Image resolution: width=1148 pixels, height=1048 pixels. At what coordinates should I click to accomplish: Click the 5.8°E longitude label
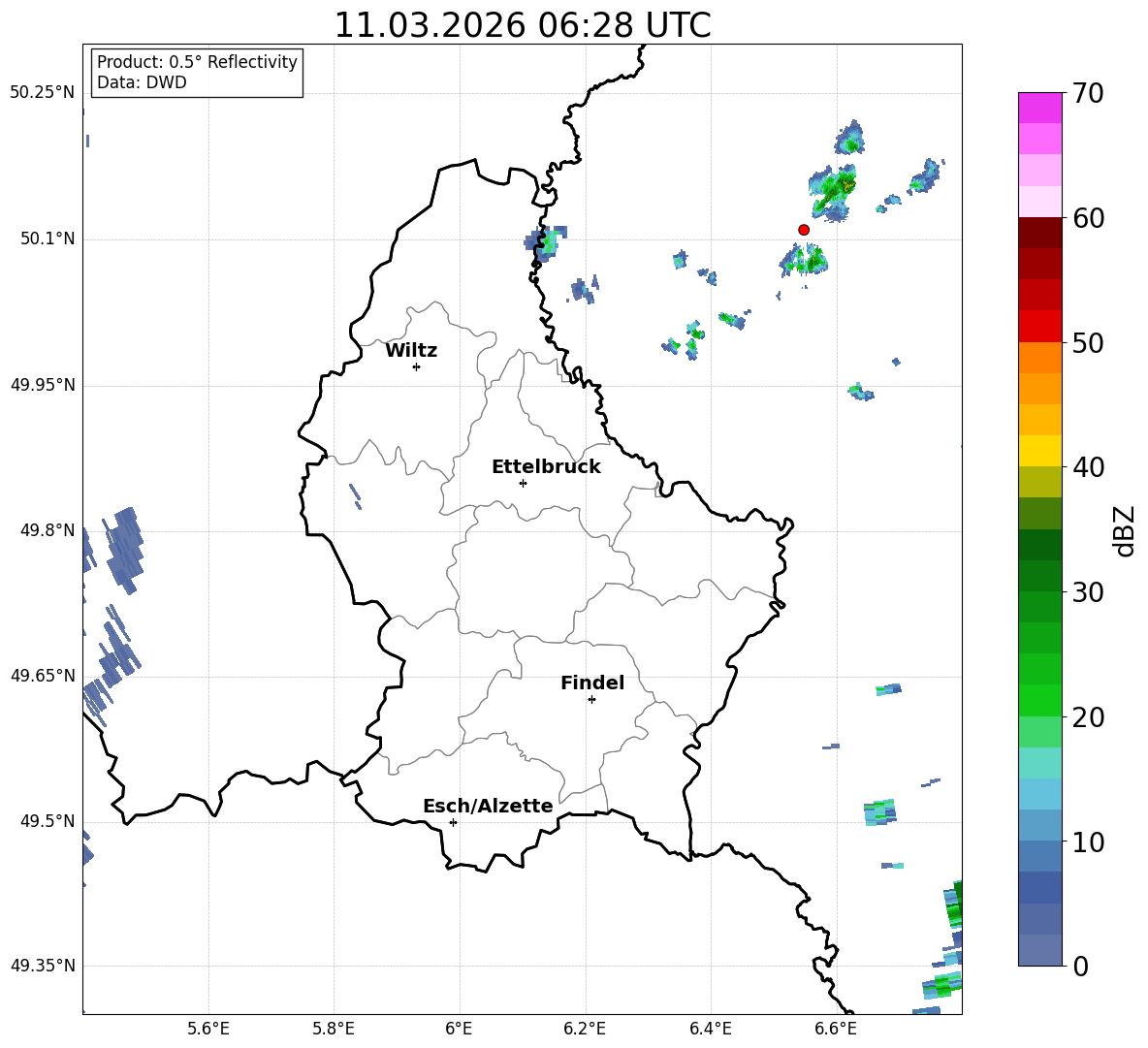[334, 1029]
